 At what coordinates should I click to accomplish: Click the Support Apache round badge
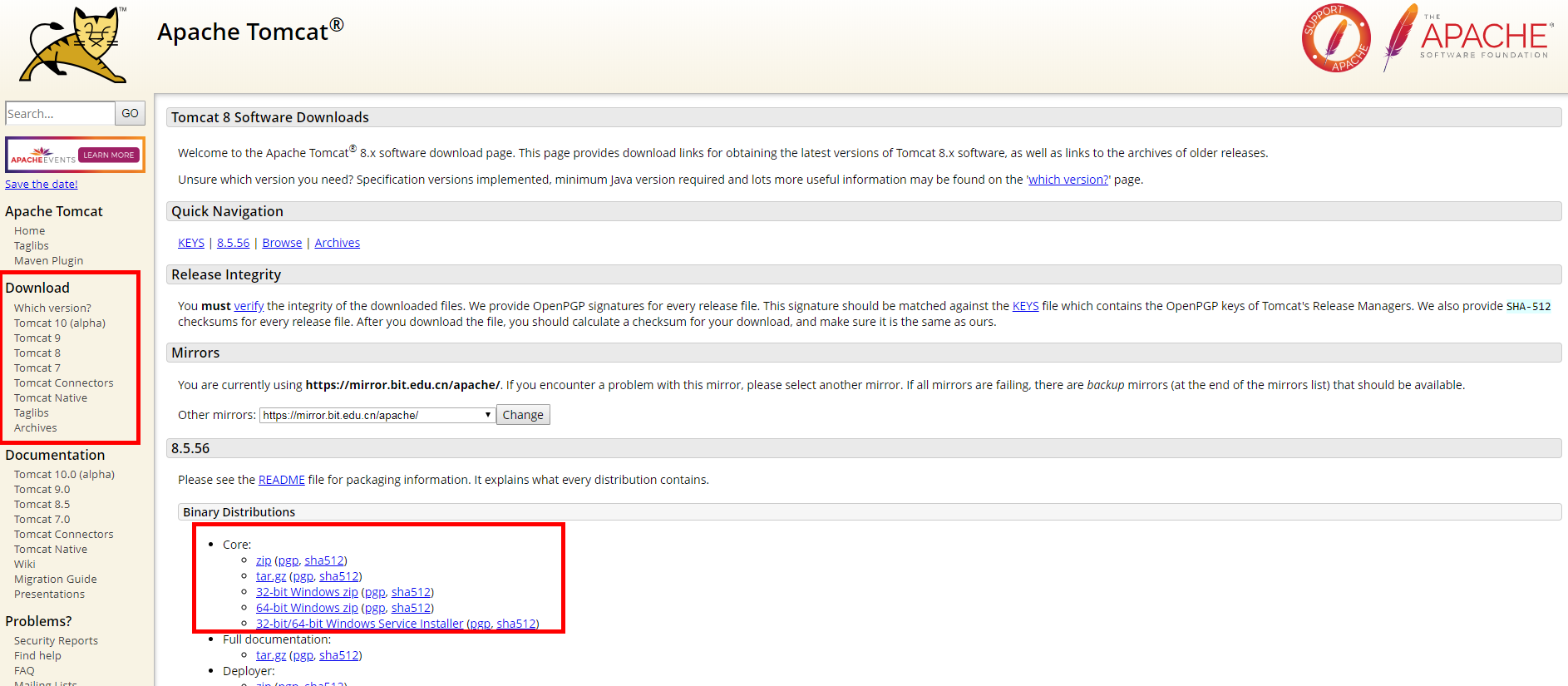pos(1336,38)
